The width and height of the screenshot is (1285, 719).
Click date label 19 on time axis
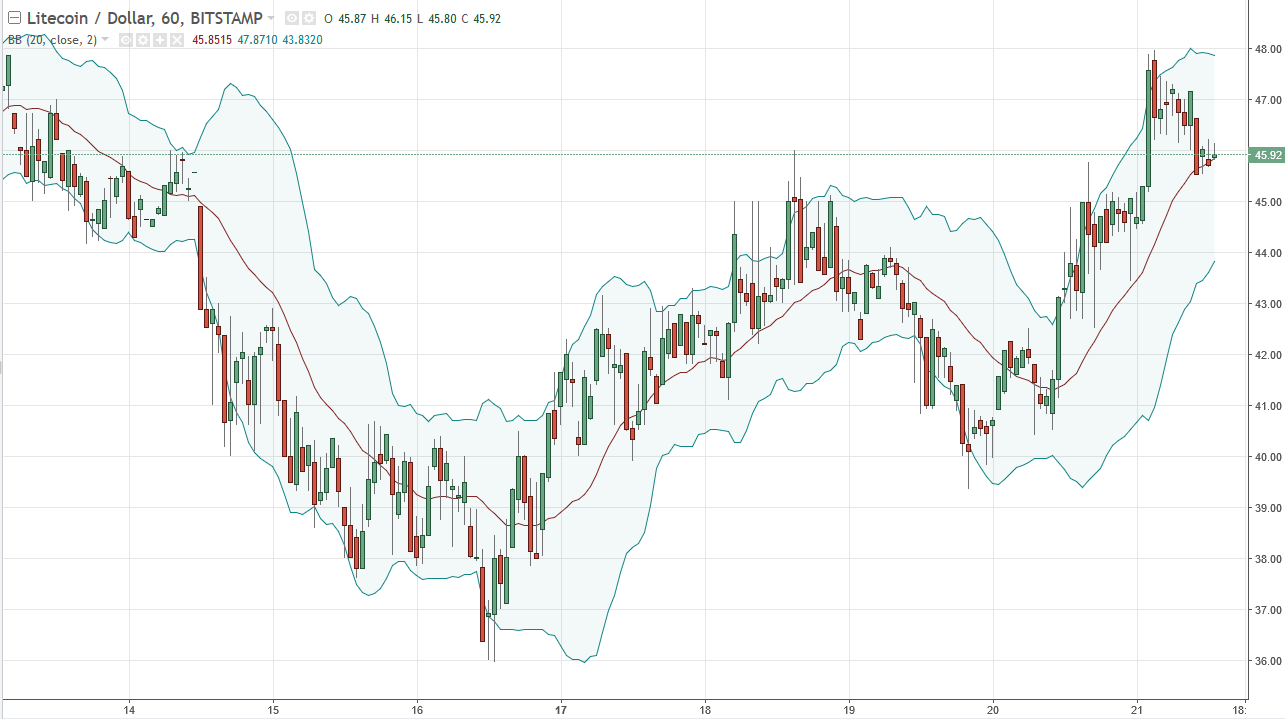pyautogui.click(x=849, y=710)
